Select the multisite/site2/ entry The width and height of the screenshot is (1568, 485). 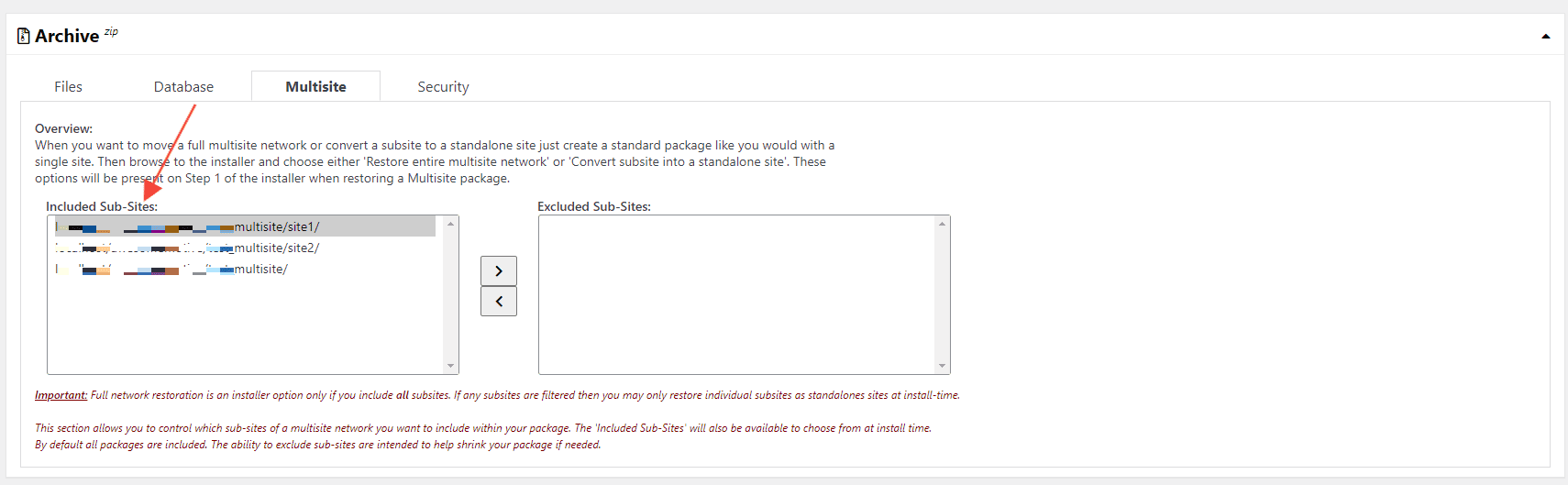point(245,248)
